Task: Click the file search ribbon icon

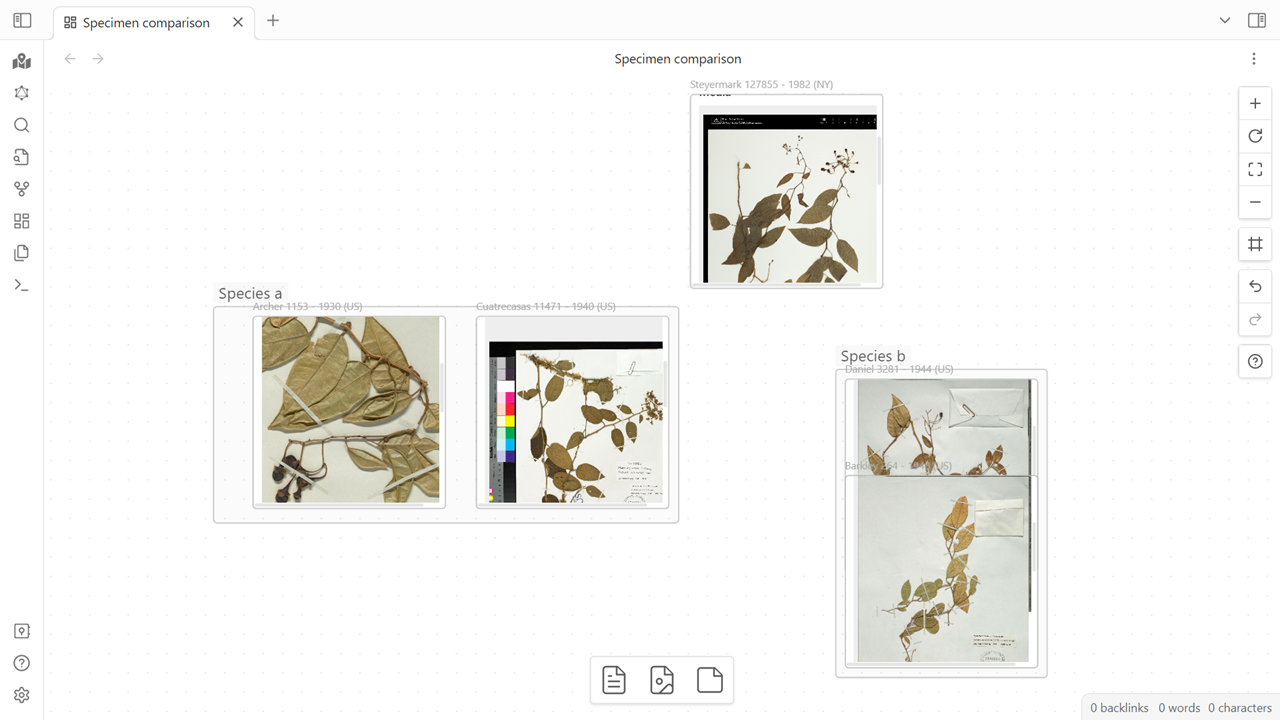Action: pos(22,157)
